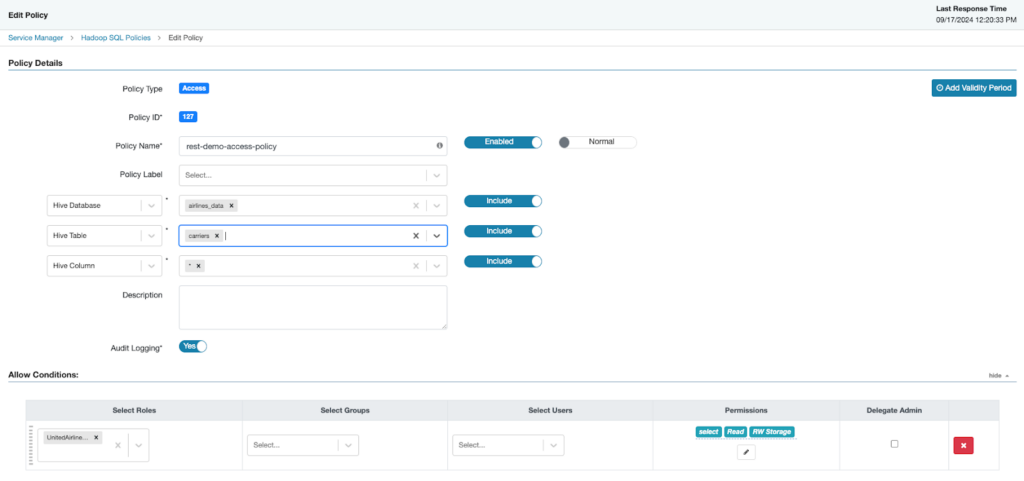
Task: Open Hadoop SQL Policies breadcrumb
Action: [x=117, y=37]
